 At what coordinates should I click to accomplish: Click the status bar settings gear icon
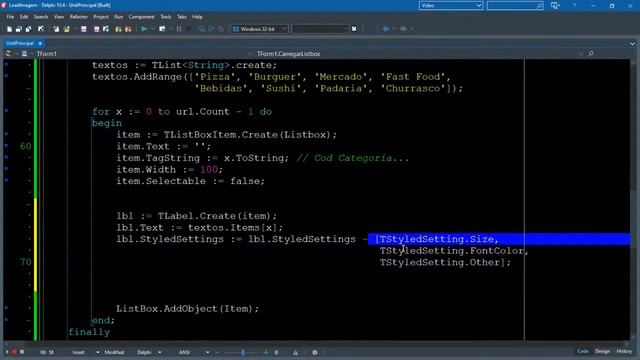315,352
